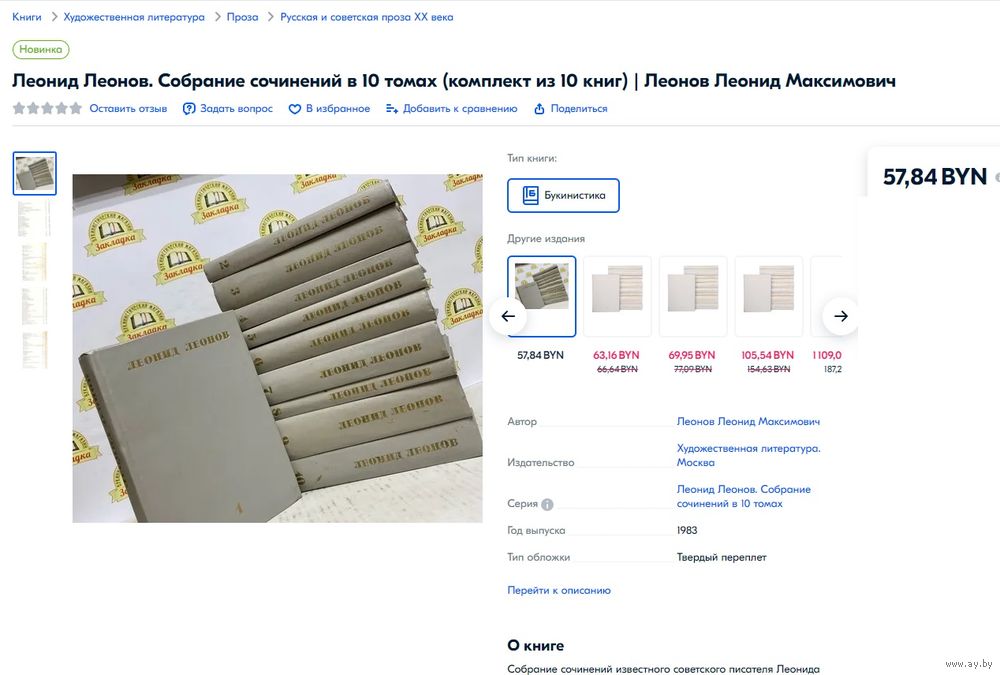Open publisher Художественная литература. Москва link

[x=748, y=455]
